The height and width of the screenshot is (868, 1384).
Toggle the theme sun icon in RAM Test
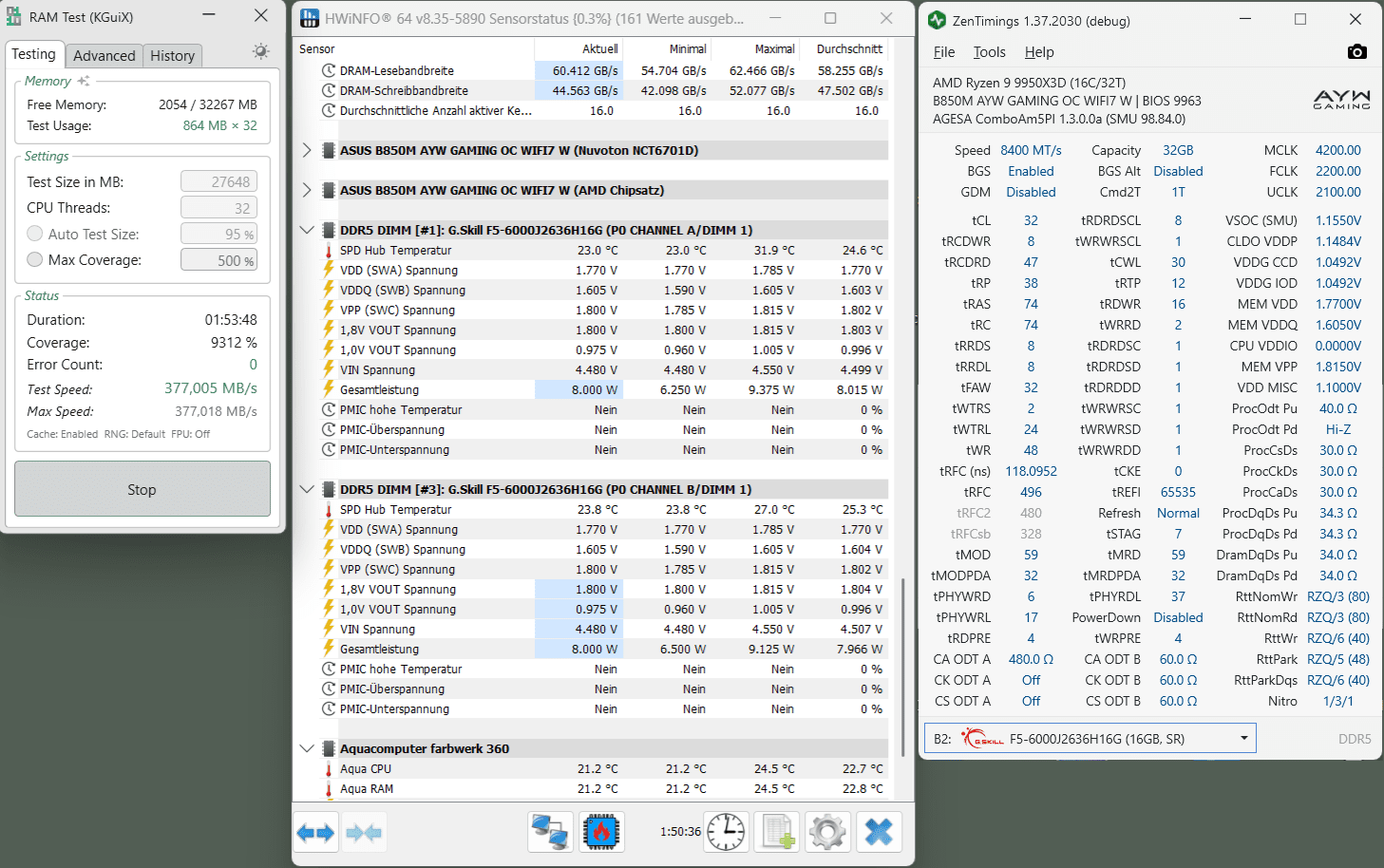[260, 51]
